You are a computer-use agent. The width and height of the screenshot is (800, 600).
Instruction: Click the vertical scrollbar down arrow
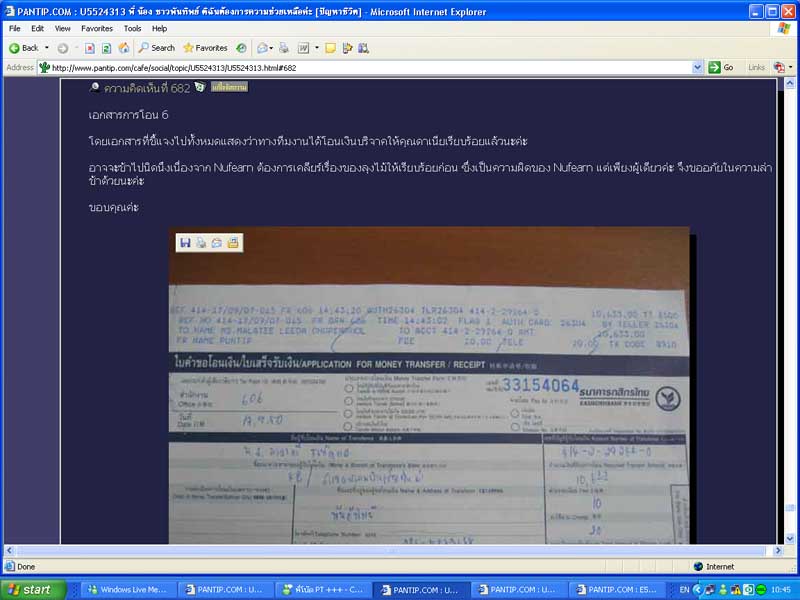(x=790, y=538)
